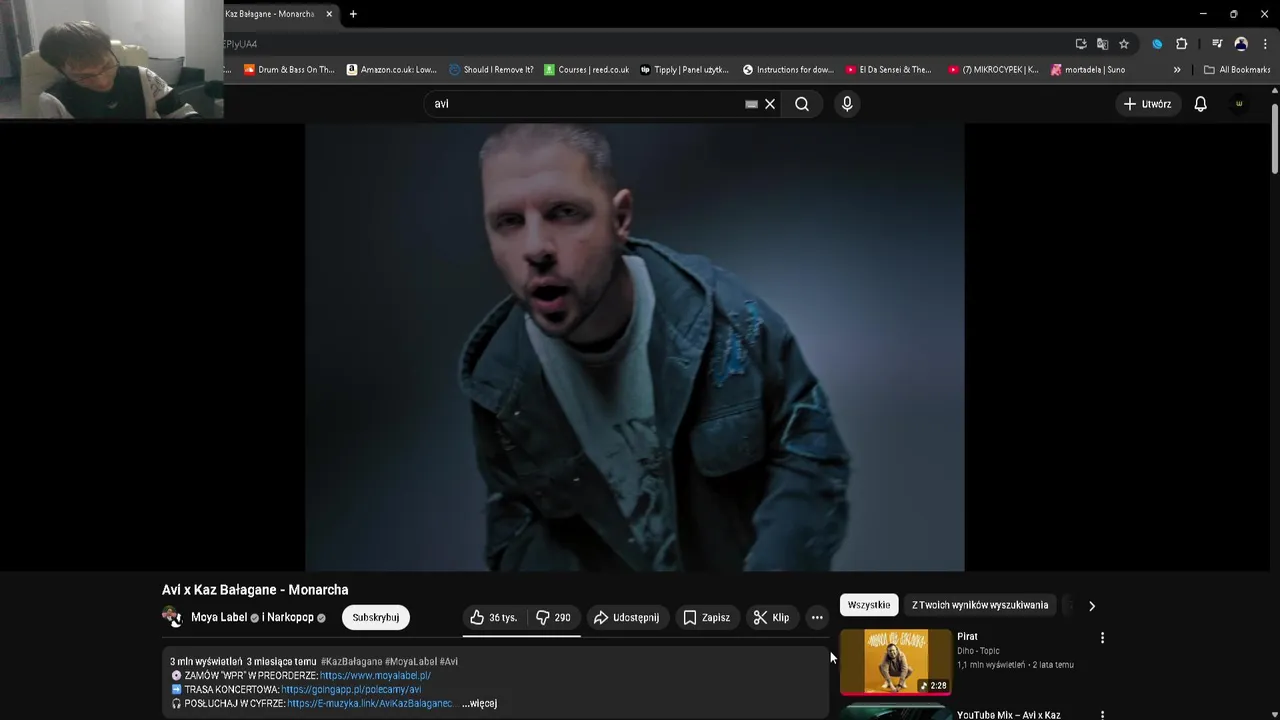Select the Z Twoich wyników wyszukiwania chip
The height and width of the screenshot is (720, 1280).
coord(980,605)
